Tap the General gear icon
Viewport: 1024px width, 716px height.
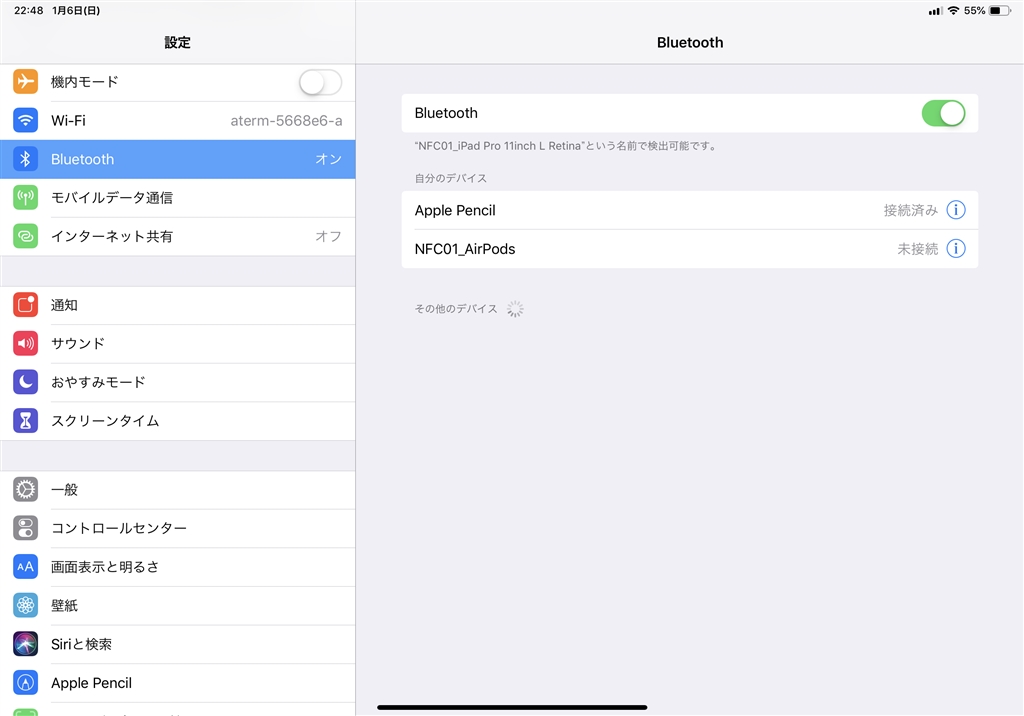(25, 489)
